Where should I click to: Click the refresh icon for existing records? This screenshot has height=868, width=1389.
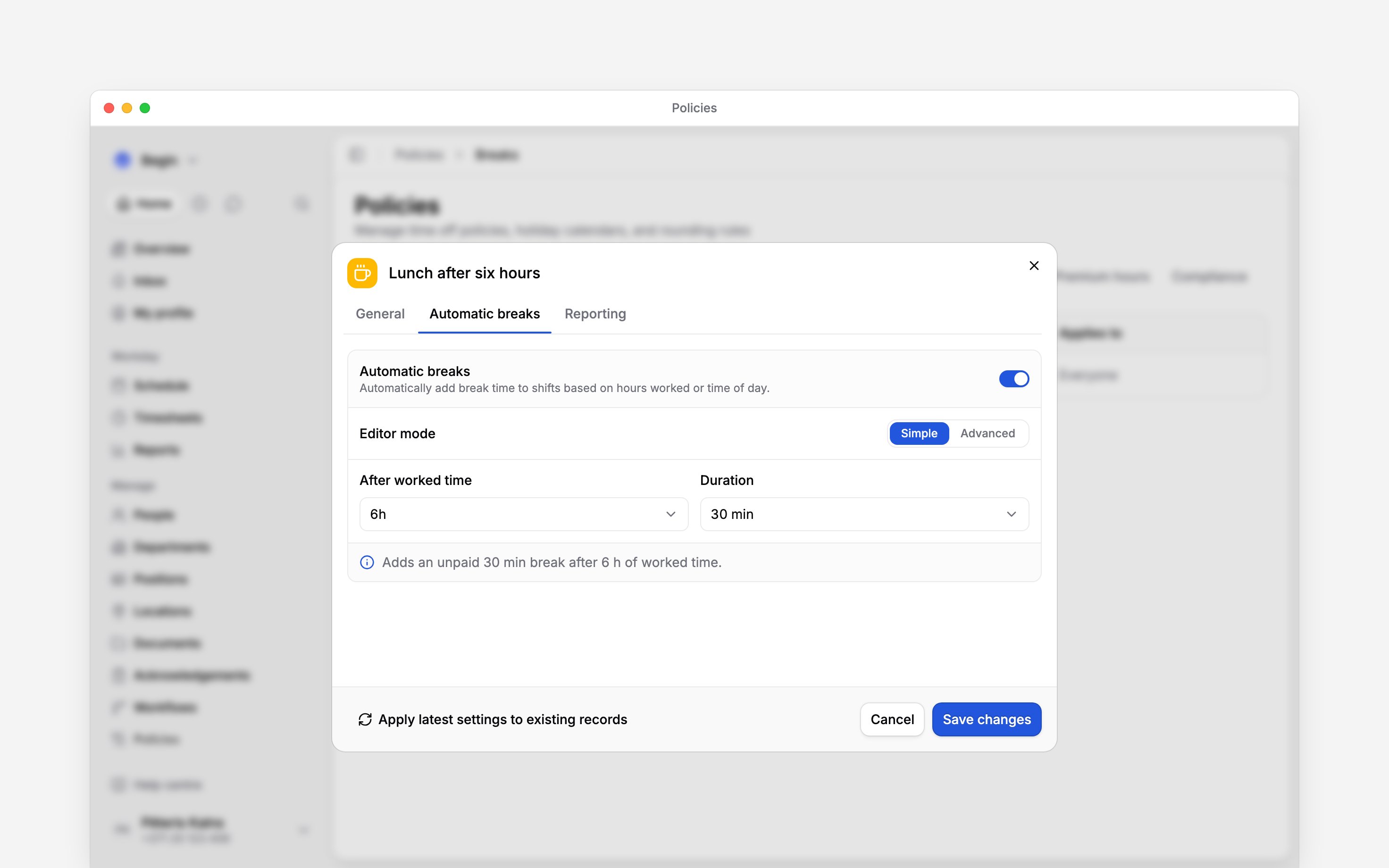coord(365,719)
